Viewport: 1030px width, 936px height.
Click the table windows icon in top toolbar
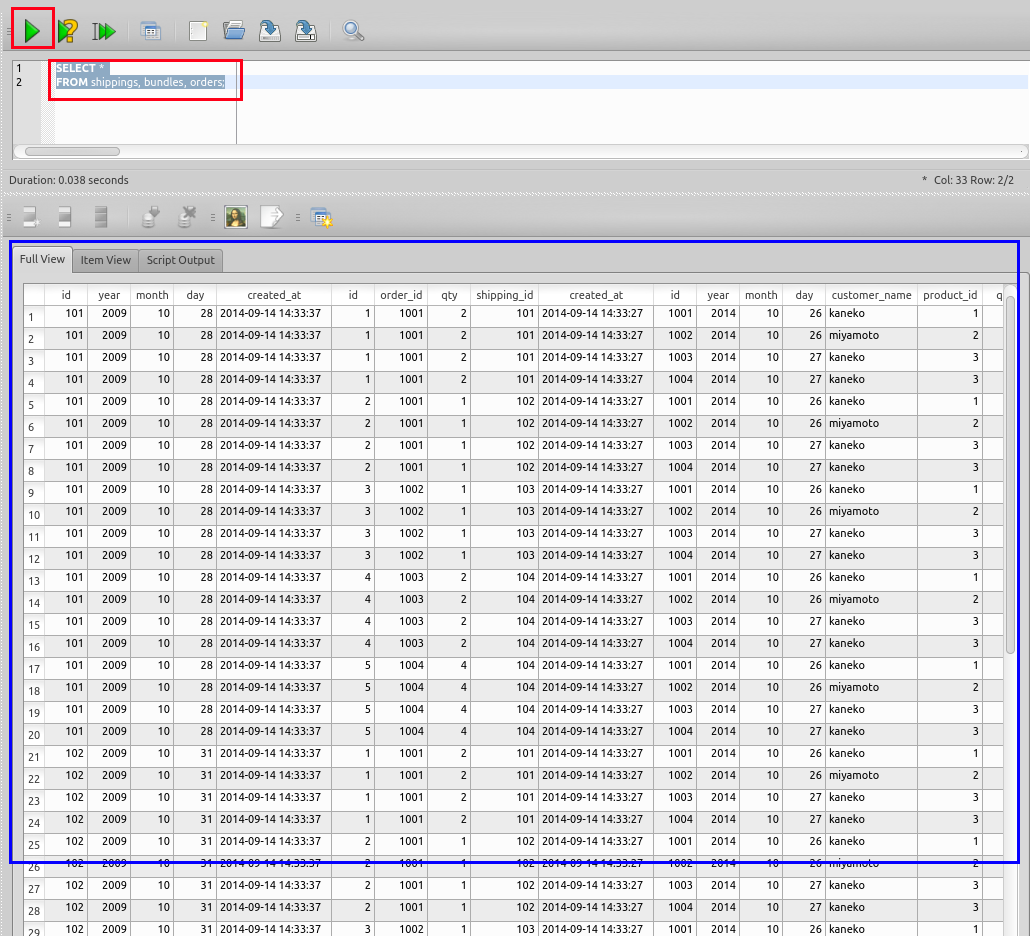(150, 31)
